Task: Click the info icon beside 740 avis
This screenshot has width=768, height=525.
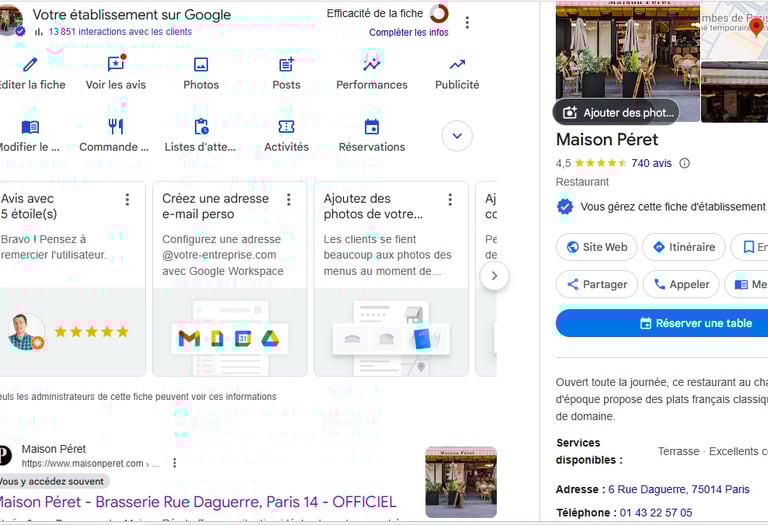Action: (685, 163)
